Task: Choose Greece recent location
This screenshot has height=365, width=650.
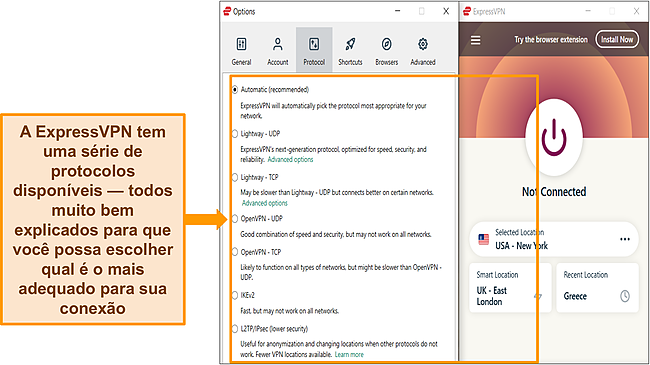Action: pos(597,288)
